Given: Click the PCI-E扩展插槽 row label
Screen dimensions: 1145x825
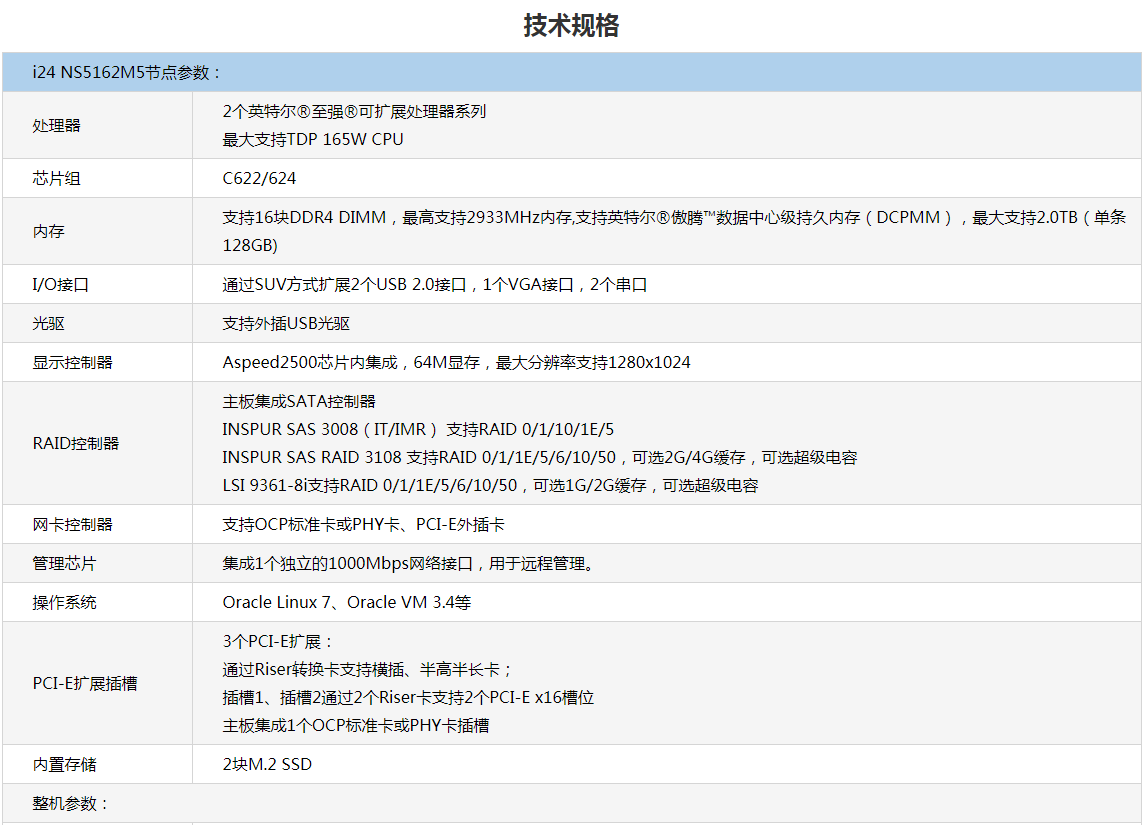Looking at the screenshot, I should tap(85, 684).
